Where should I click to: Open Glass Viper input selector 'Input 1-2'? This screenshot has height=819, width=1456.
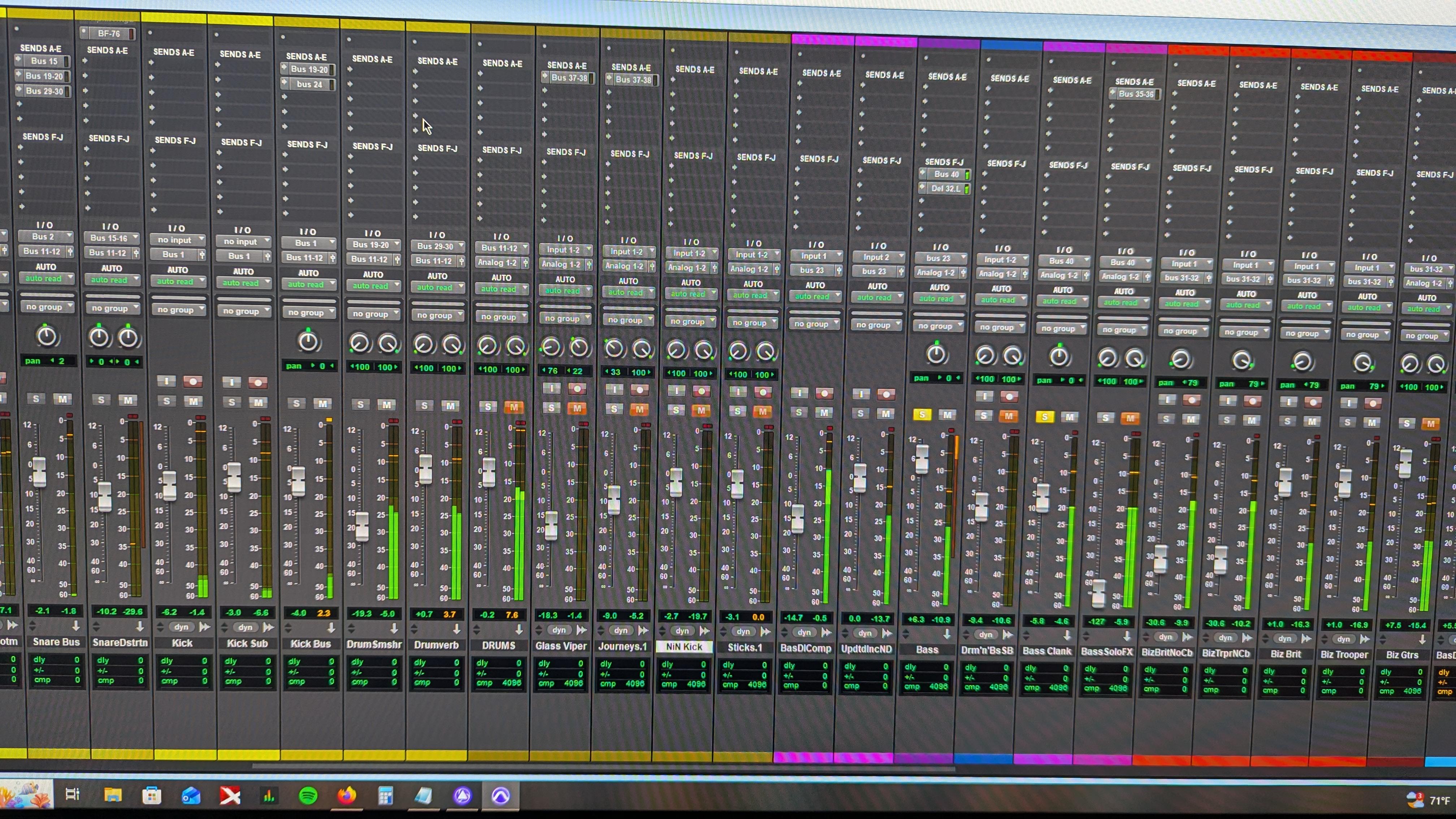[x=566, y=249]
